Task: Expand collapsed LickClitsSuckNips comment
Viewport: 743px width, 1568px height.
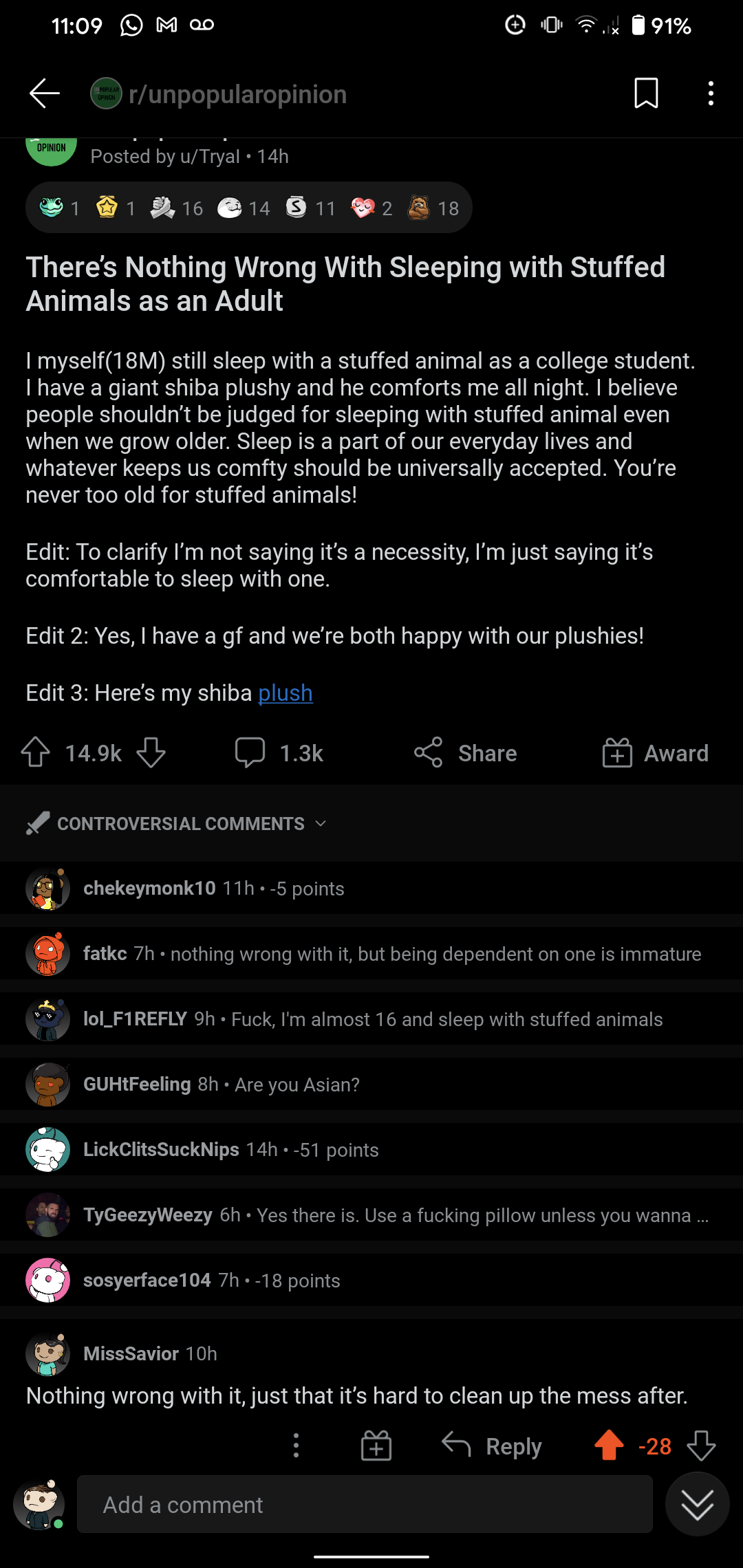Action: pyautogui.click(x=230, y=1149)
